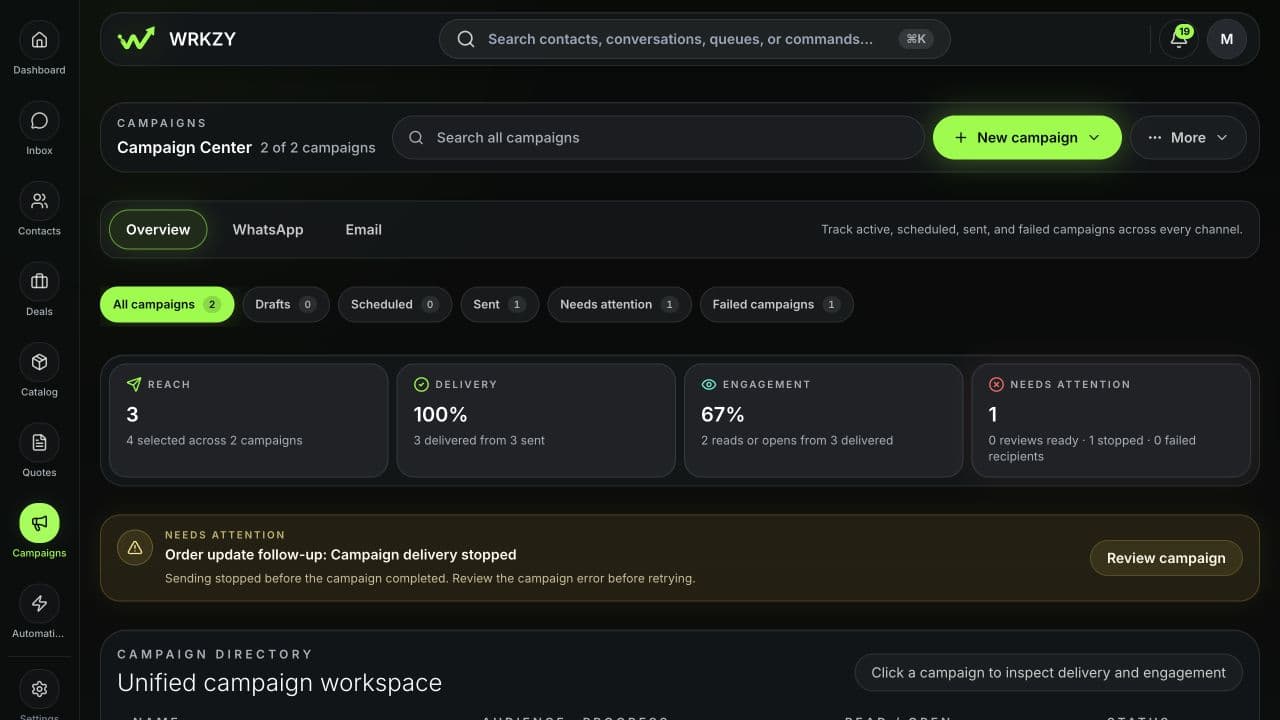Expand the New campaign dropdown
The image size is (1280, 720).
point(1027,138)
